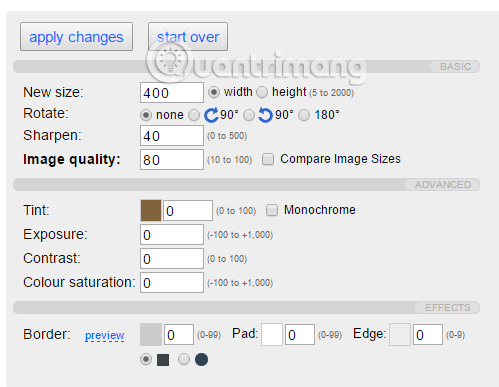Click the Contrast input field
The image size is (499, 387).
pos(172,258)
